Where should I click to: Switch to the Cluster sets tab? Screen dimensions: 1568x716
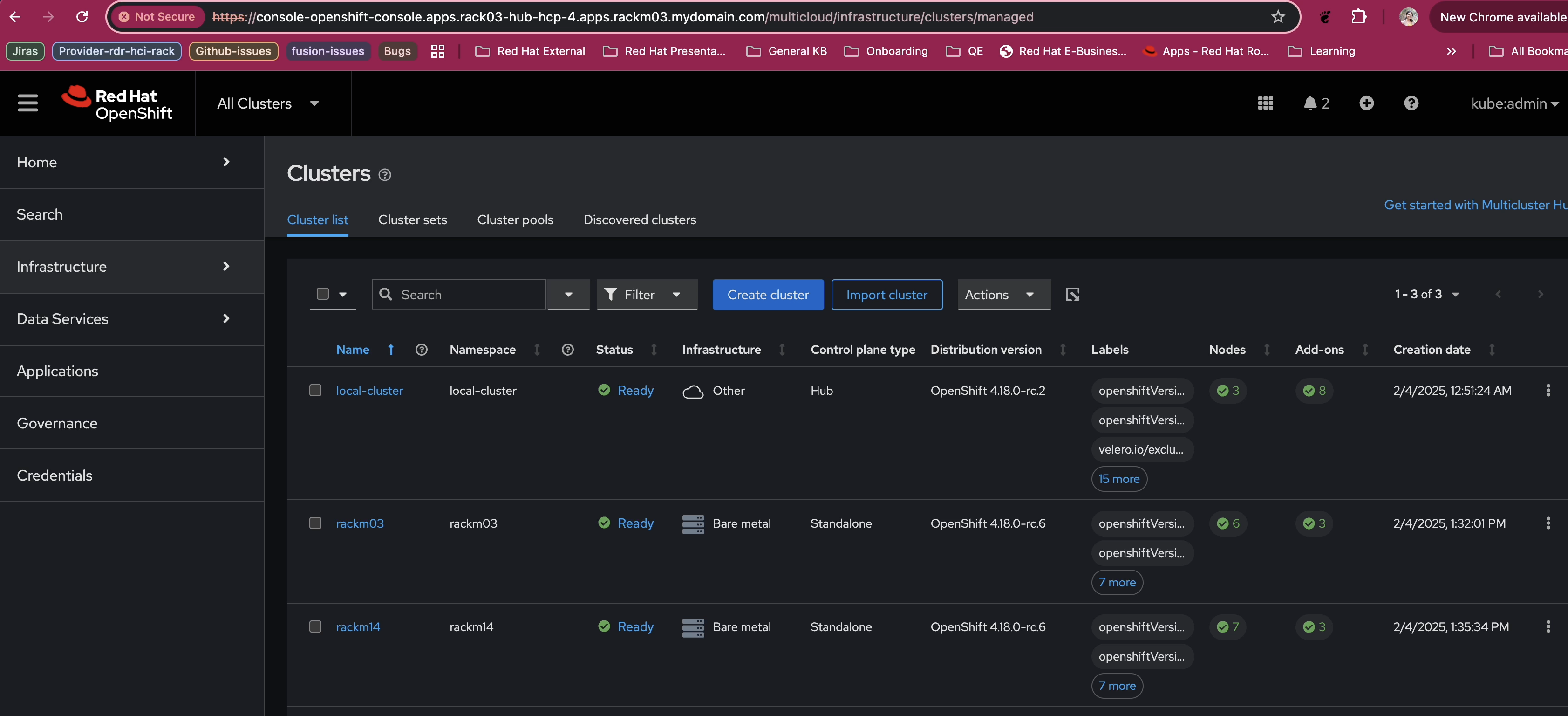click(412, 220)
